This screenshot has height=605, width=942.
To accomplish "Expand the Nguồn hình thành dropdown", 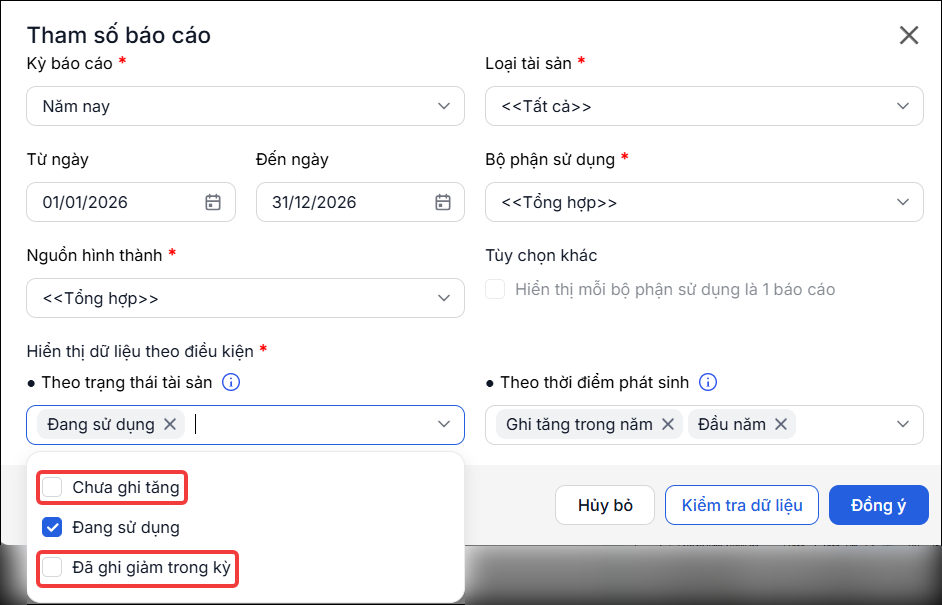I will click(246, 298).
